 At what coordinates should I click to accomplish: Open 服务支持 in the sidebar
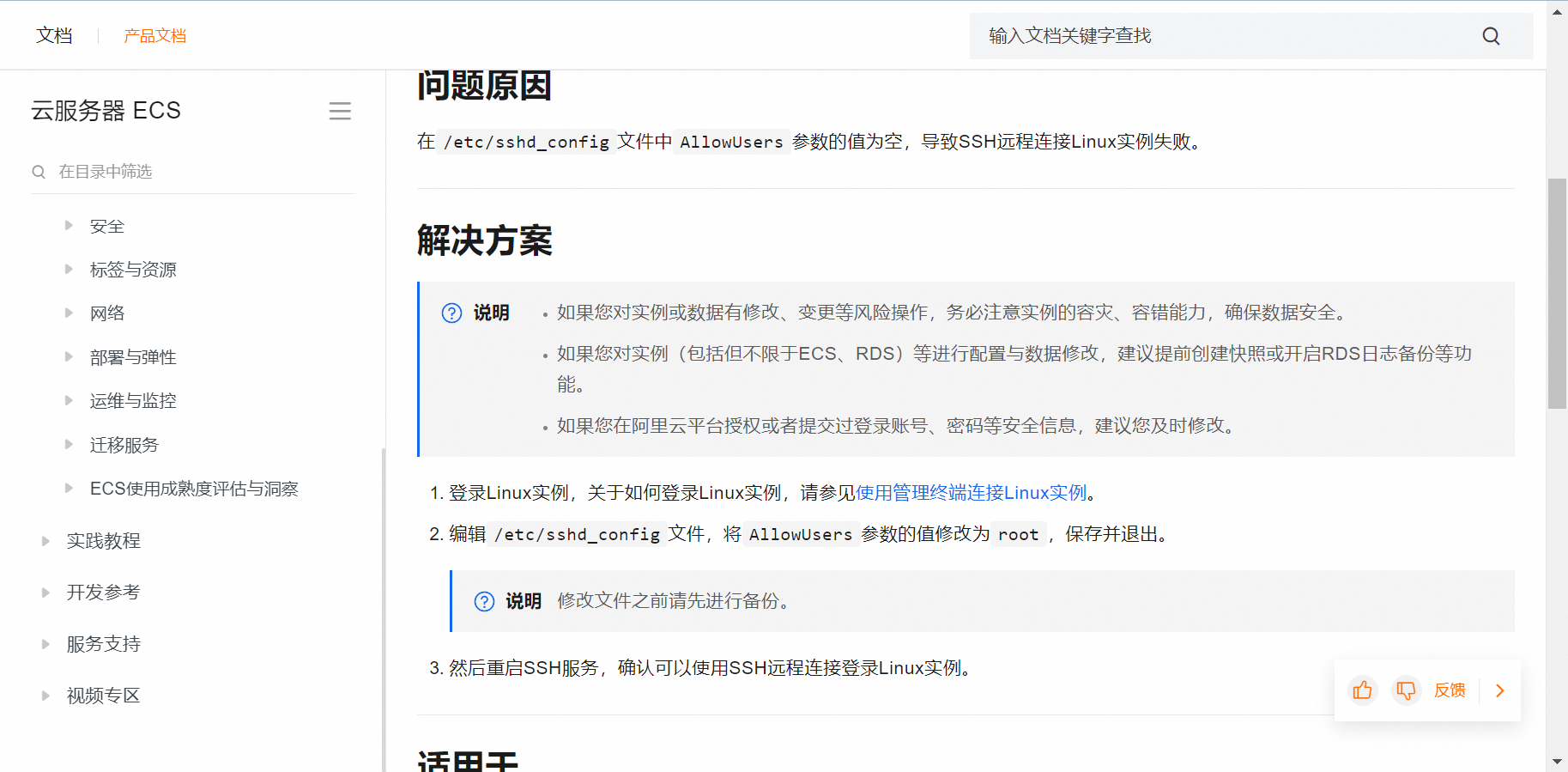[x=104, y=644]
